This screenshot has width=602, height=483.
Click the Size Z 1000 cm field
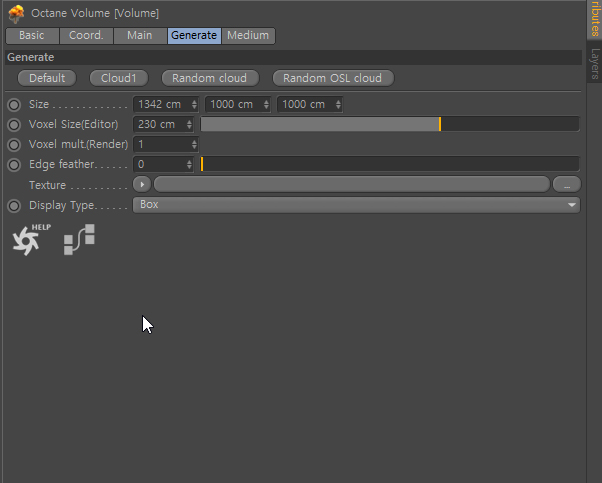309,104
